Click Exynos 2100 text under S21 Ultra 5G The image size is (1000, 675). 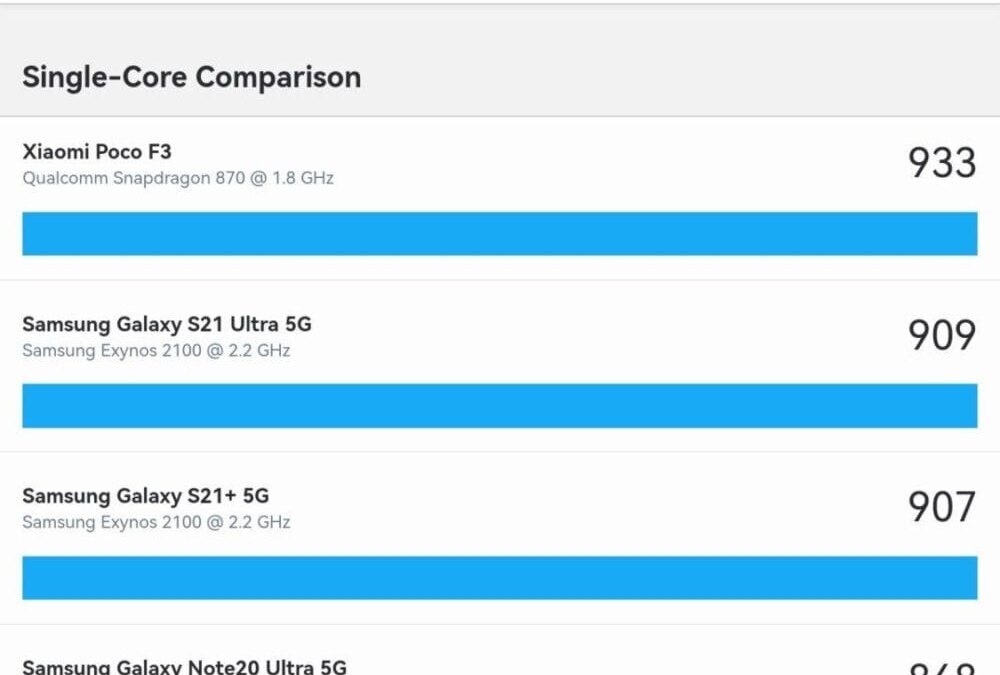click(x=156, y=350)
